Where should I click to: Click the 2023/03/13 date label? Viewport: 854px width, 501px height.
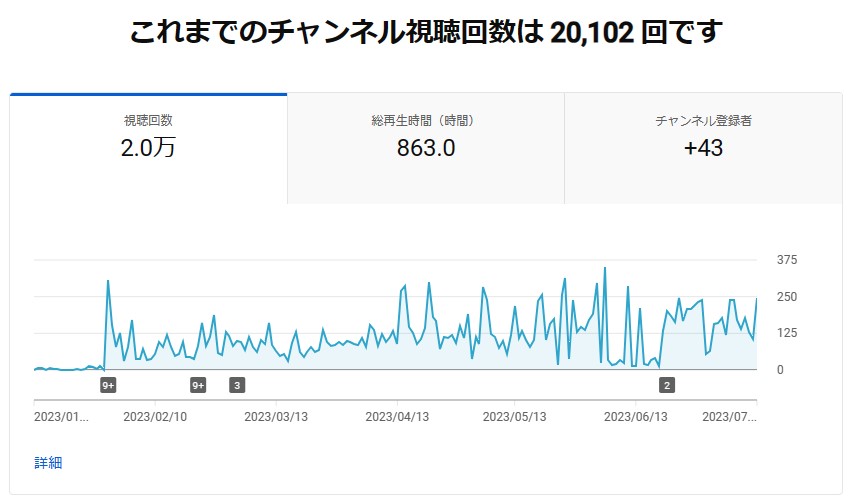(x=276, y=417)
